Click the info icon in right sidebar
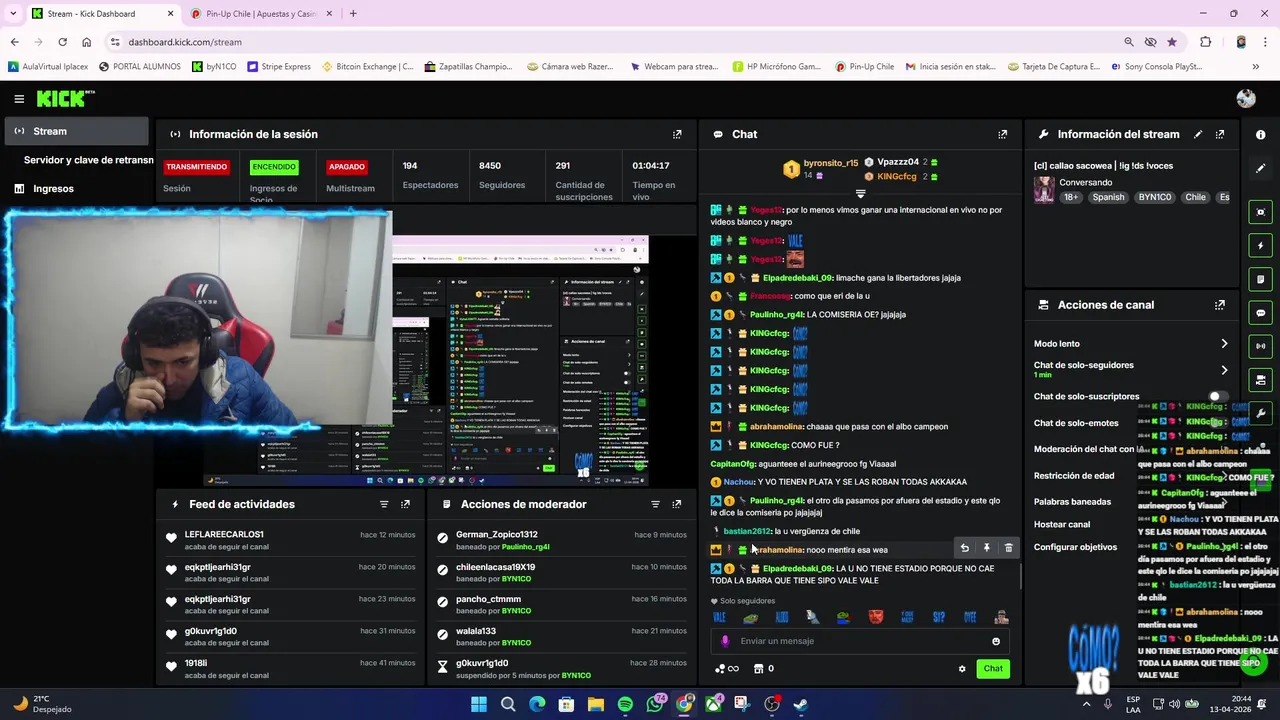1280x720 pixels. click(x=1261, y=134)
